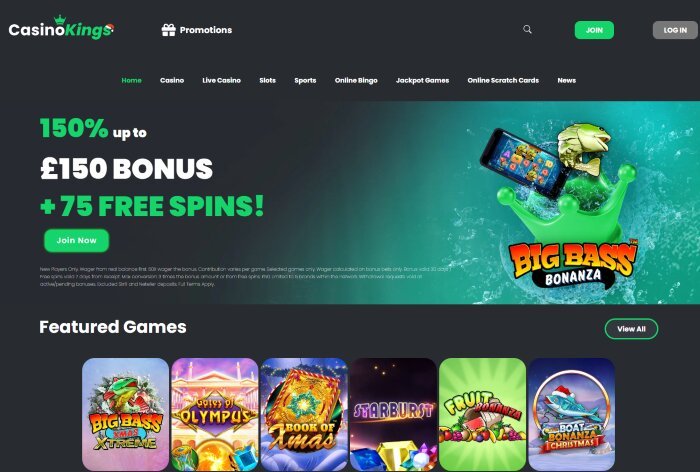700x472 pixels.
Task: Open the Slots menu item
Action: (x=267, y=80)
